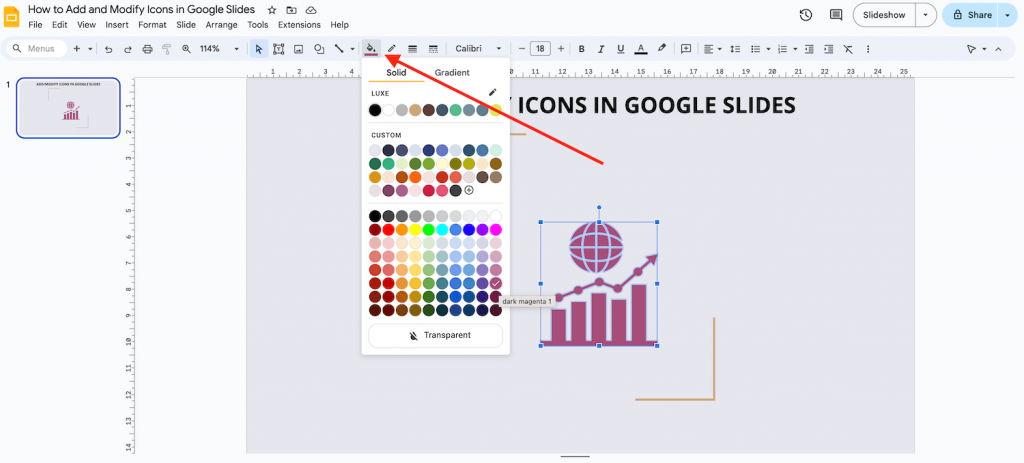Open the Format menu
The image size is (1024, 463).
(x=152, y=25)
